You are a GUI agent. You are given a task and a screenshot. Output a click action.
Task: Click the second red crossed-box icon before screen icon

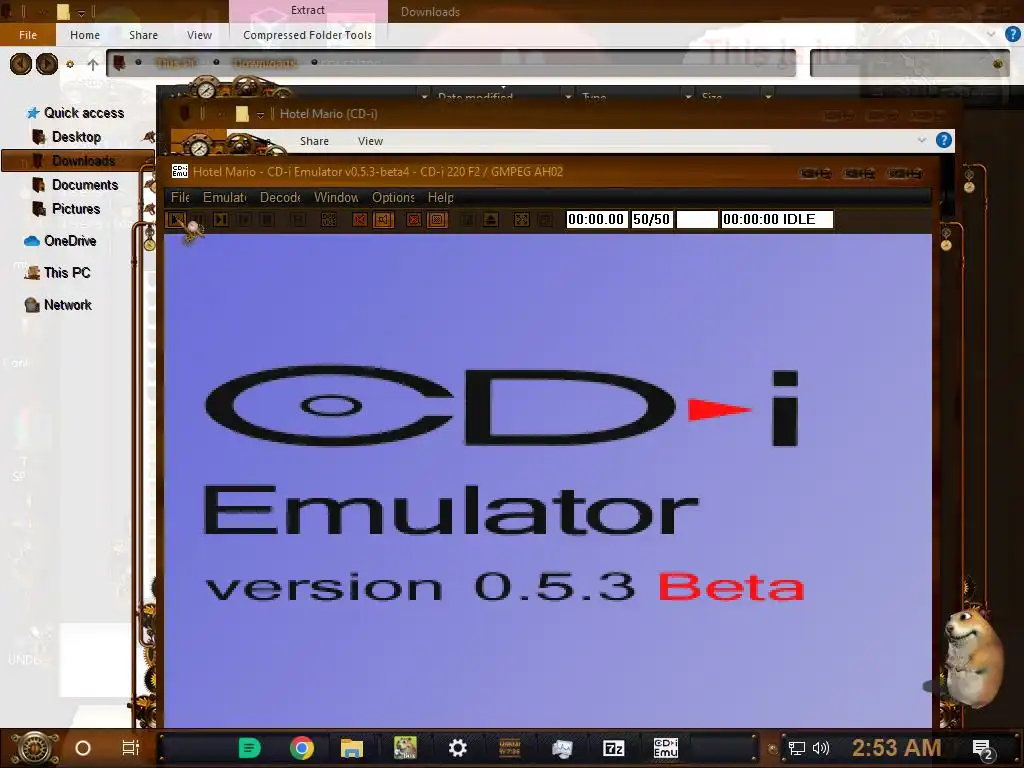[x=414, y=220]
